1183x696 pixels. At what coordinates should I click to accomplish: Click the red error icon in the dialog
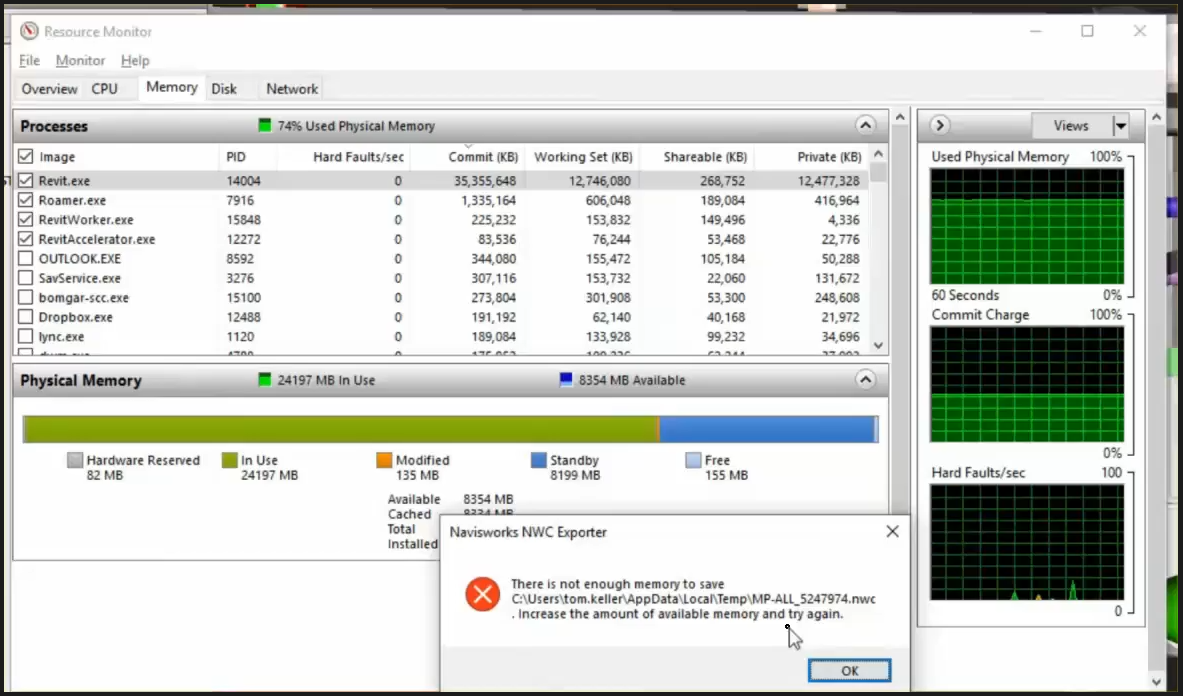tap(483, 594)
